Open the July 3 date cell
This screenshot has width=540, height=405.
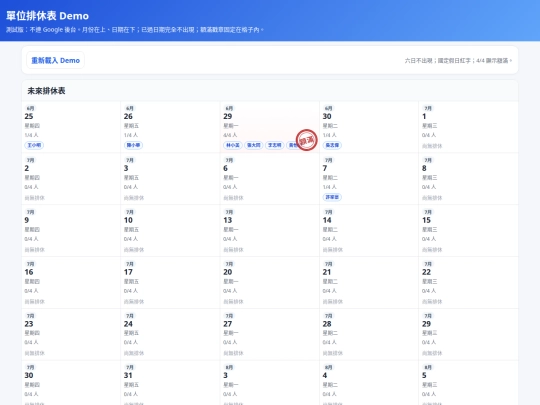[x=170, y=179]
